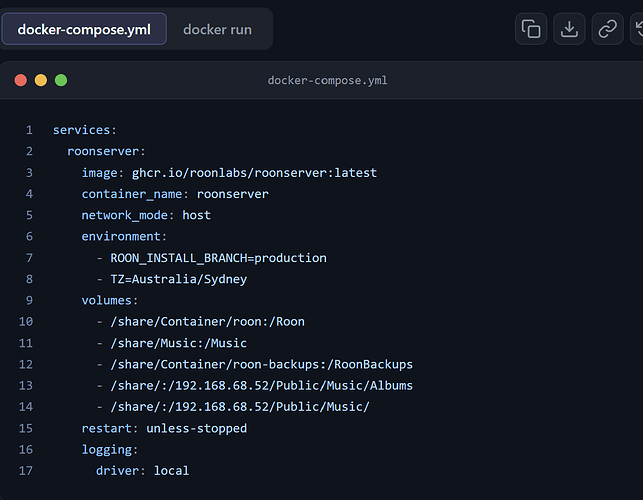The image size is (643, 500).
Task: Open the docker run tab
Action: (x=217, y=30)
